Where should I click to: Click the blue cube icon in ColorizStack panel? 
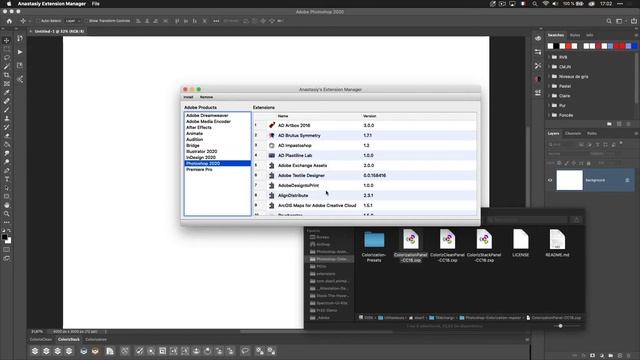tap(84, 351)
